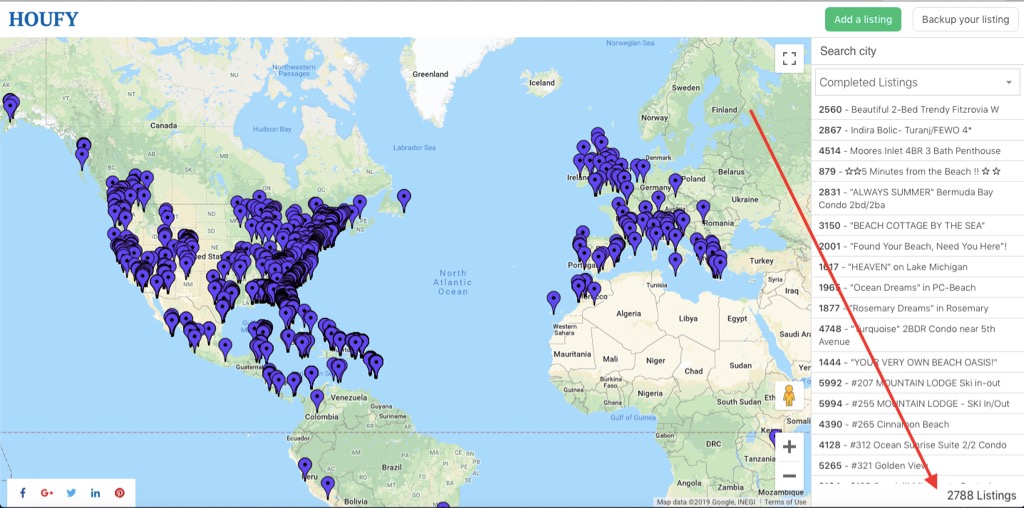Select listing 4128 #312 Ocean Sunrise Suite
Image resolution: width=1024 pixels, height=508 pixels.
coord(918,445)
